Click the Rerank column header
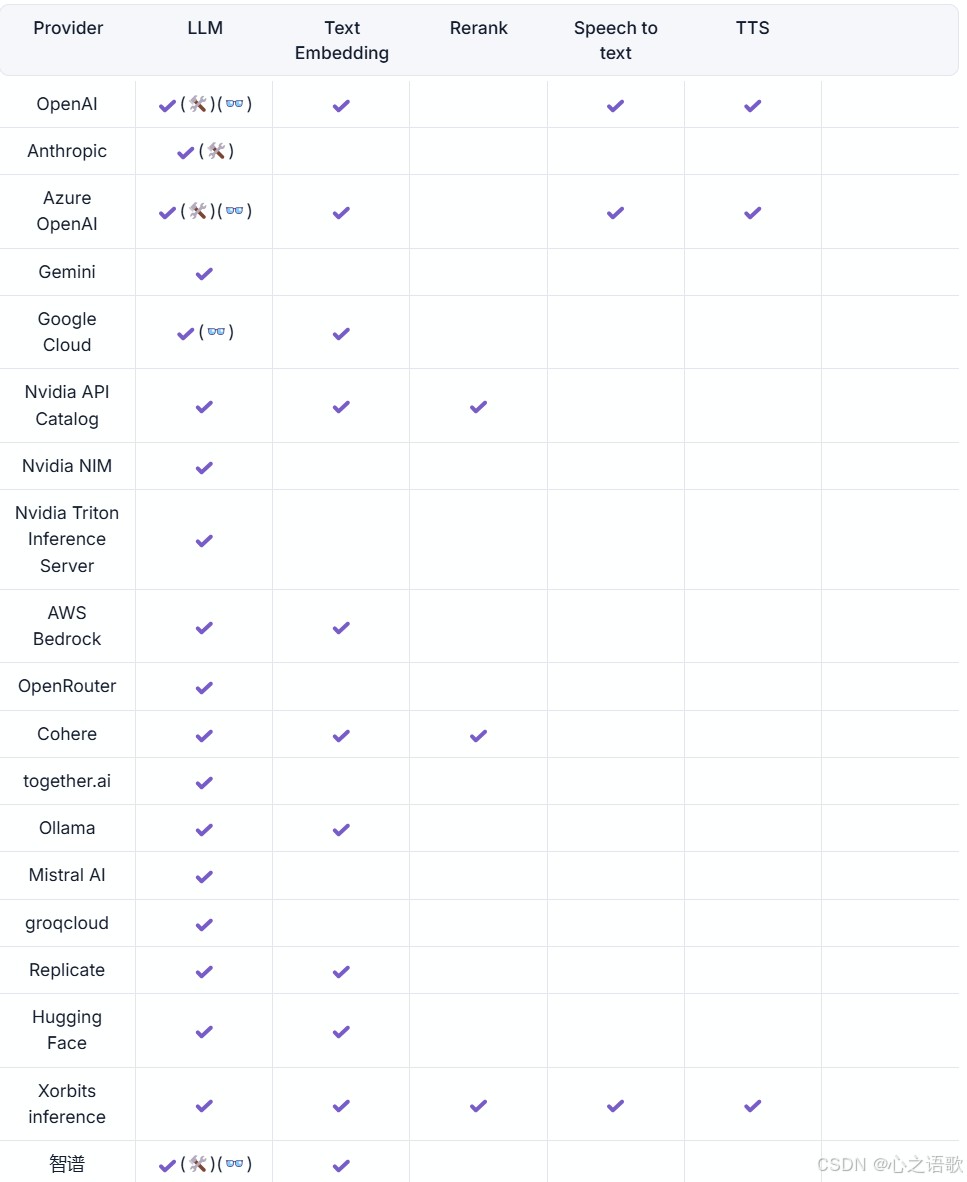The height and width of the screenshot is (1182, 967). 478,28
